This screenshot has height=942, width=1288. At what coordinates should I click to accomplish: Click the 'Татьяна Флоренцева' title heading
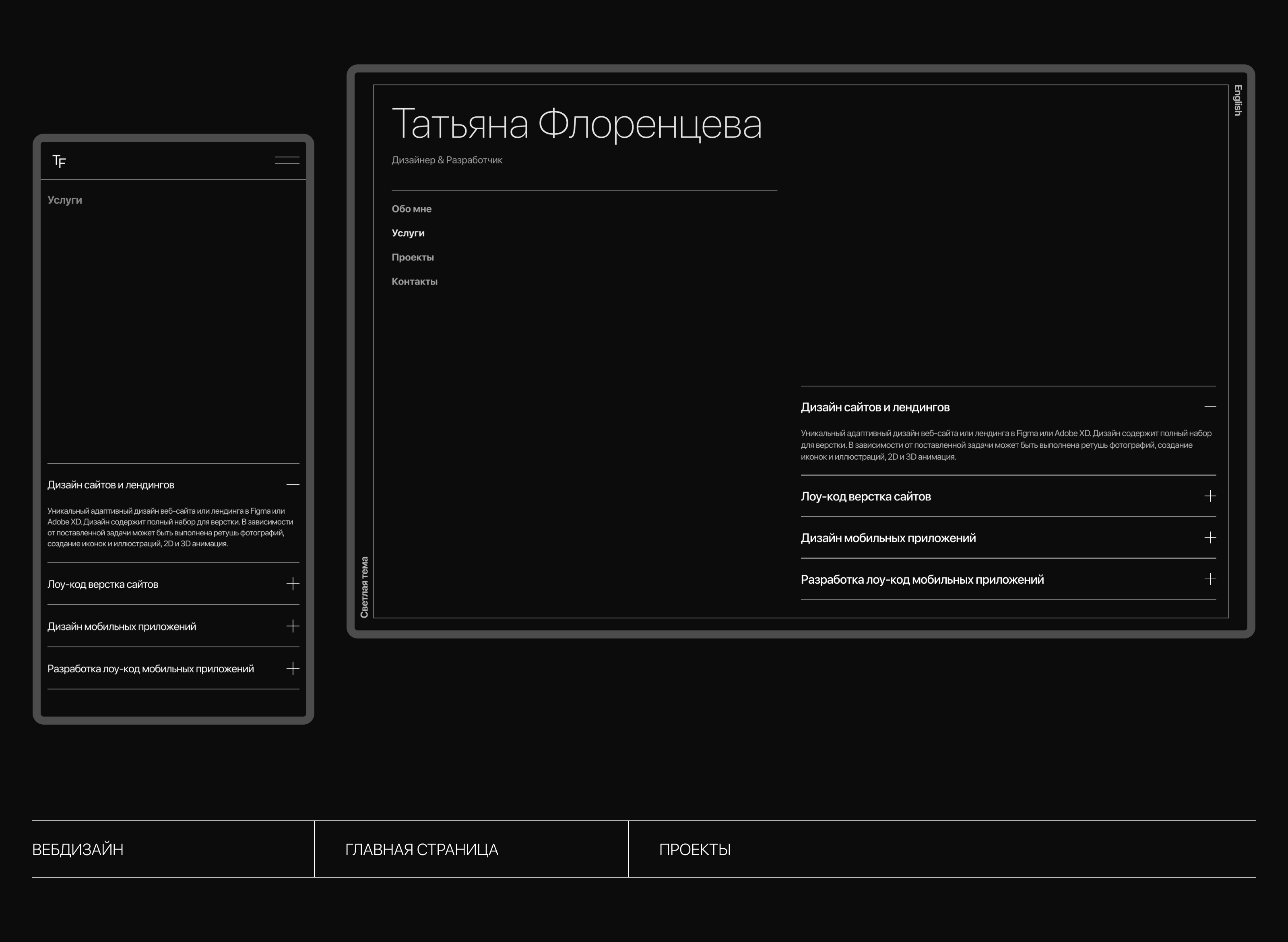click(576, 124)
